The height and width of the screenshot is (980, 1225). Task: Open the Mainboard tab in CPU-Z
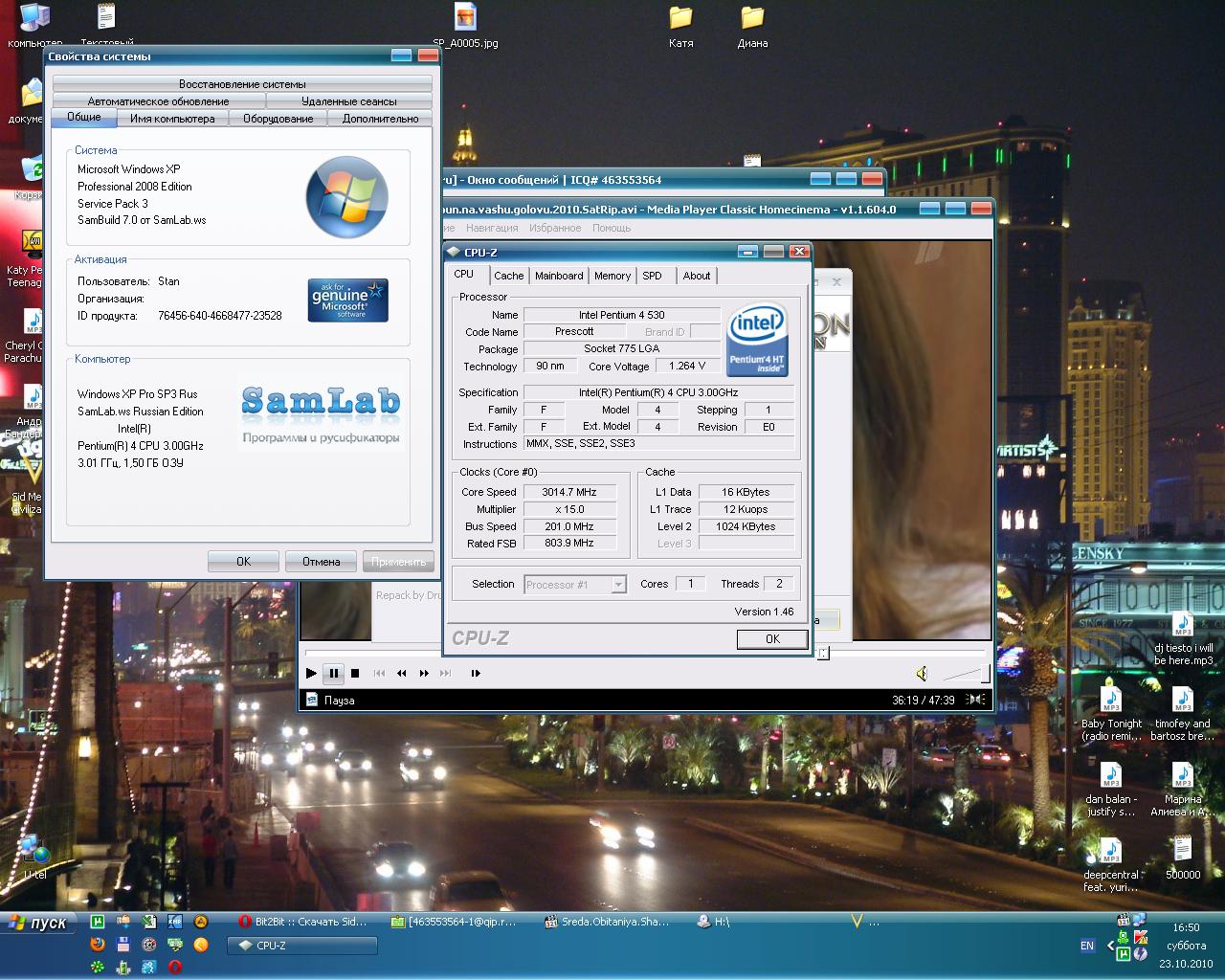[x=559, y=276]
